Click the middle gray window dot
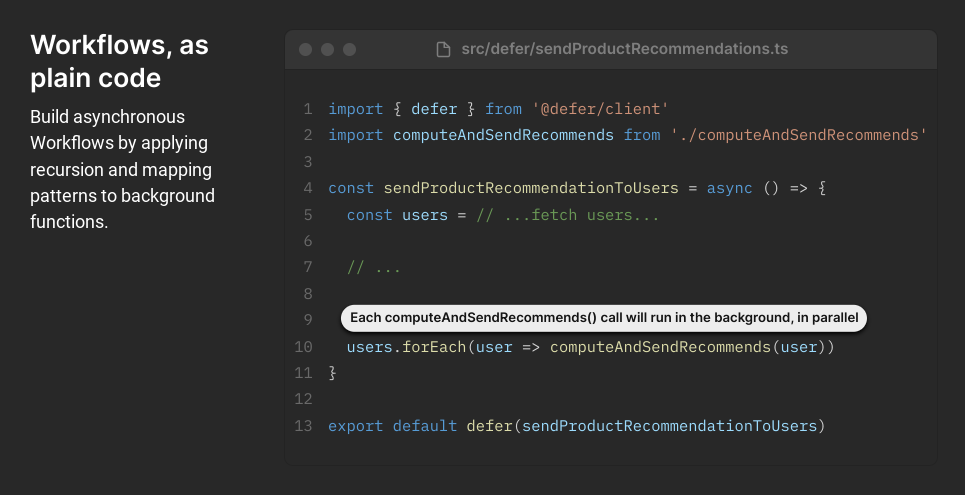 click(327, 49)
